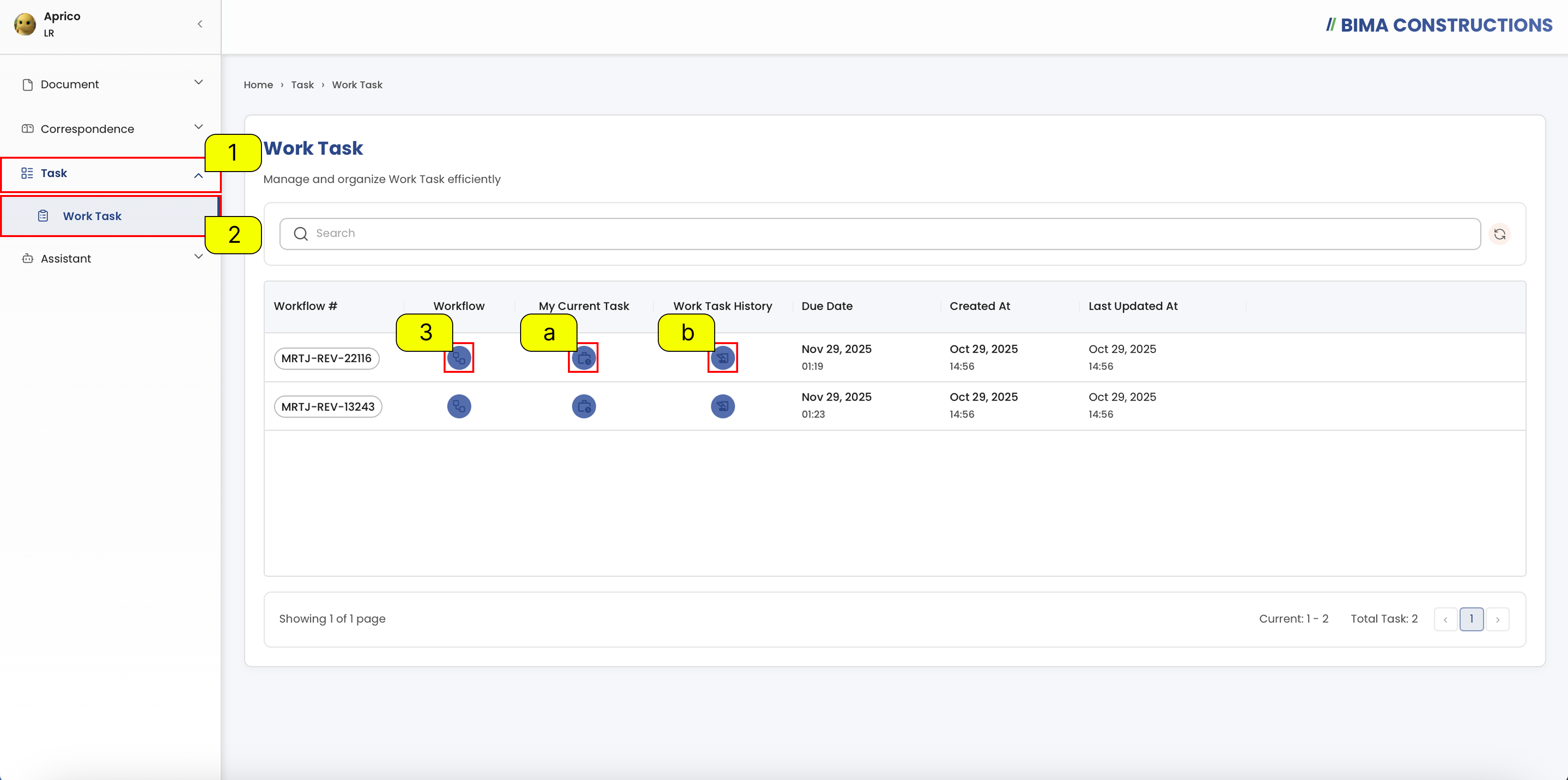Click the Work Task clipboard icon
The height and width of the screenshot is (780, 1568).
click(43, 216)
